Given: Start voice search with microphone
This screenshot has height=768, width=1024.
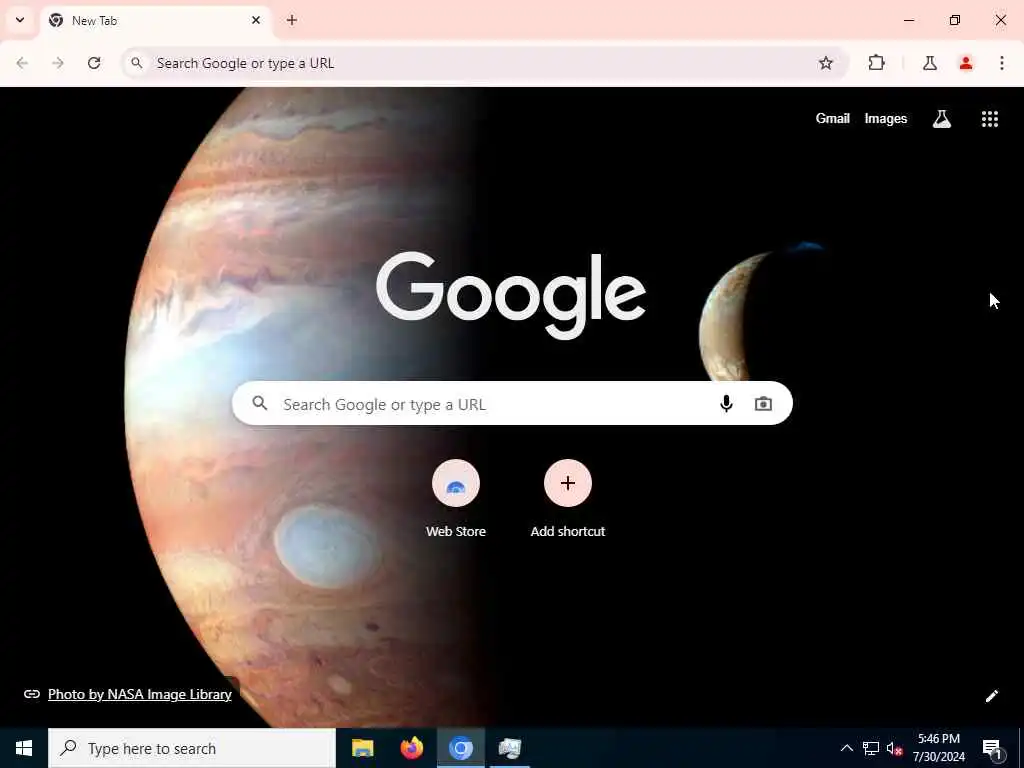Looking at the screenshot, I should tap(726, 404).
